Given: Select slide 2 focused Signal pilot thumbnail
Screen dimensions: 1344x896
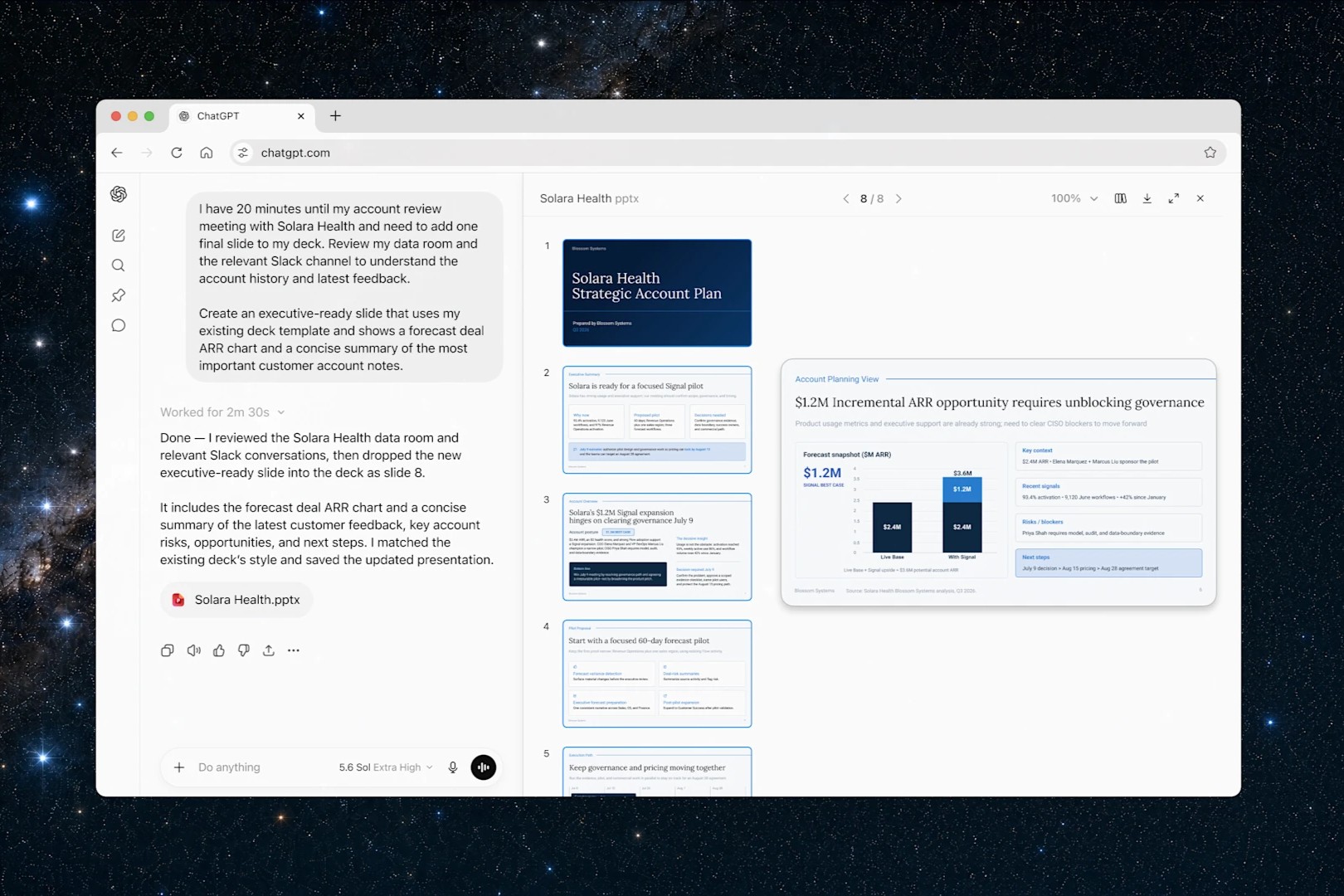Looking at the screenshot, I should pos(657,420).
